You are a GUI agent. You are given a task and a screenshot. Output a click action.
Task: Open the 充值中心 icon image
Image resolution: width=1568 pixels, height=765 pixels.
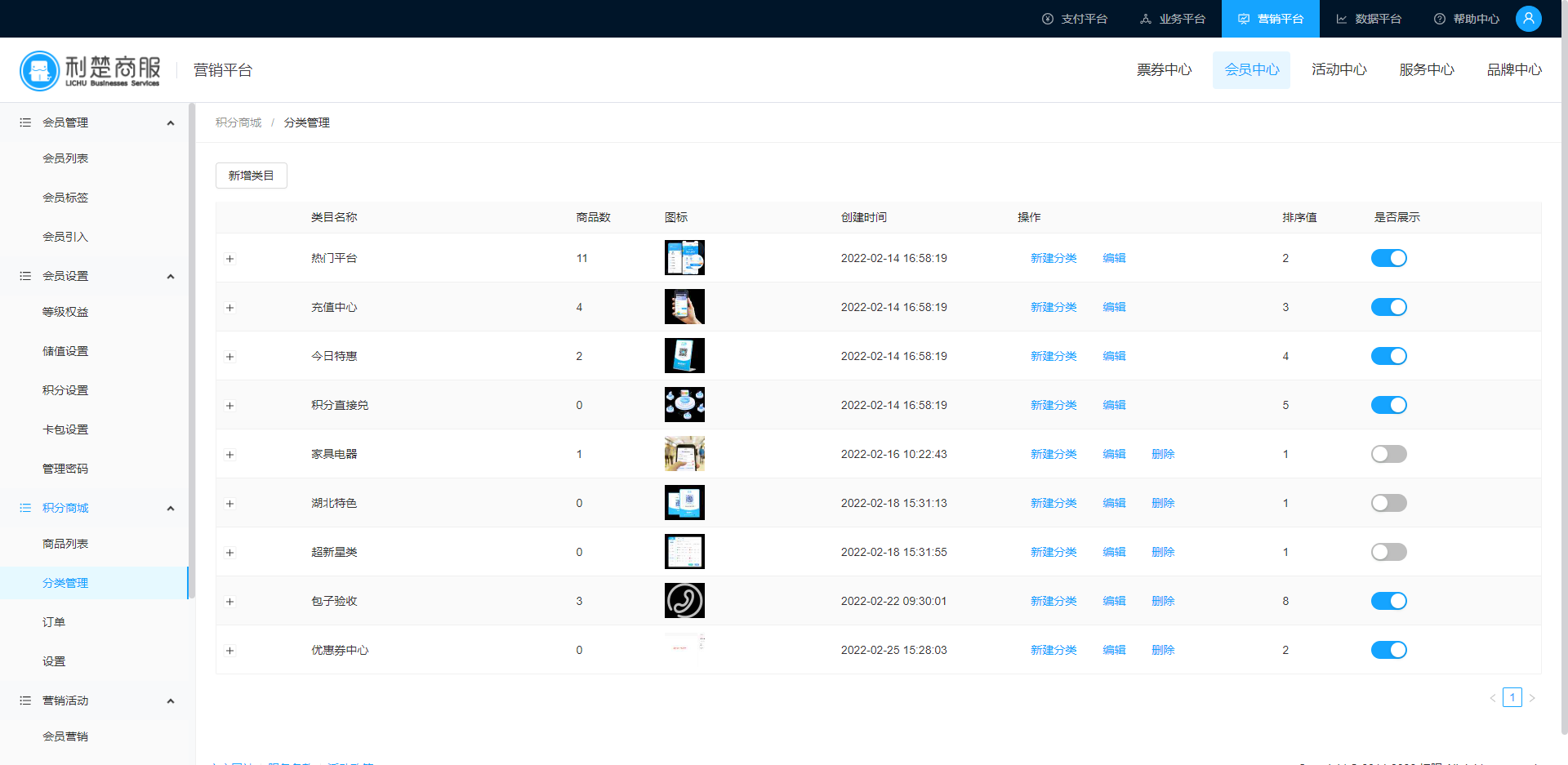(x=684, y=307)
